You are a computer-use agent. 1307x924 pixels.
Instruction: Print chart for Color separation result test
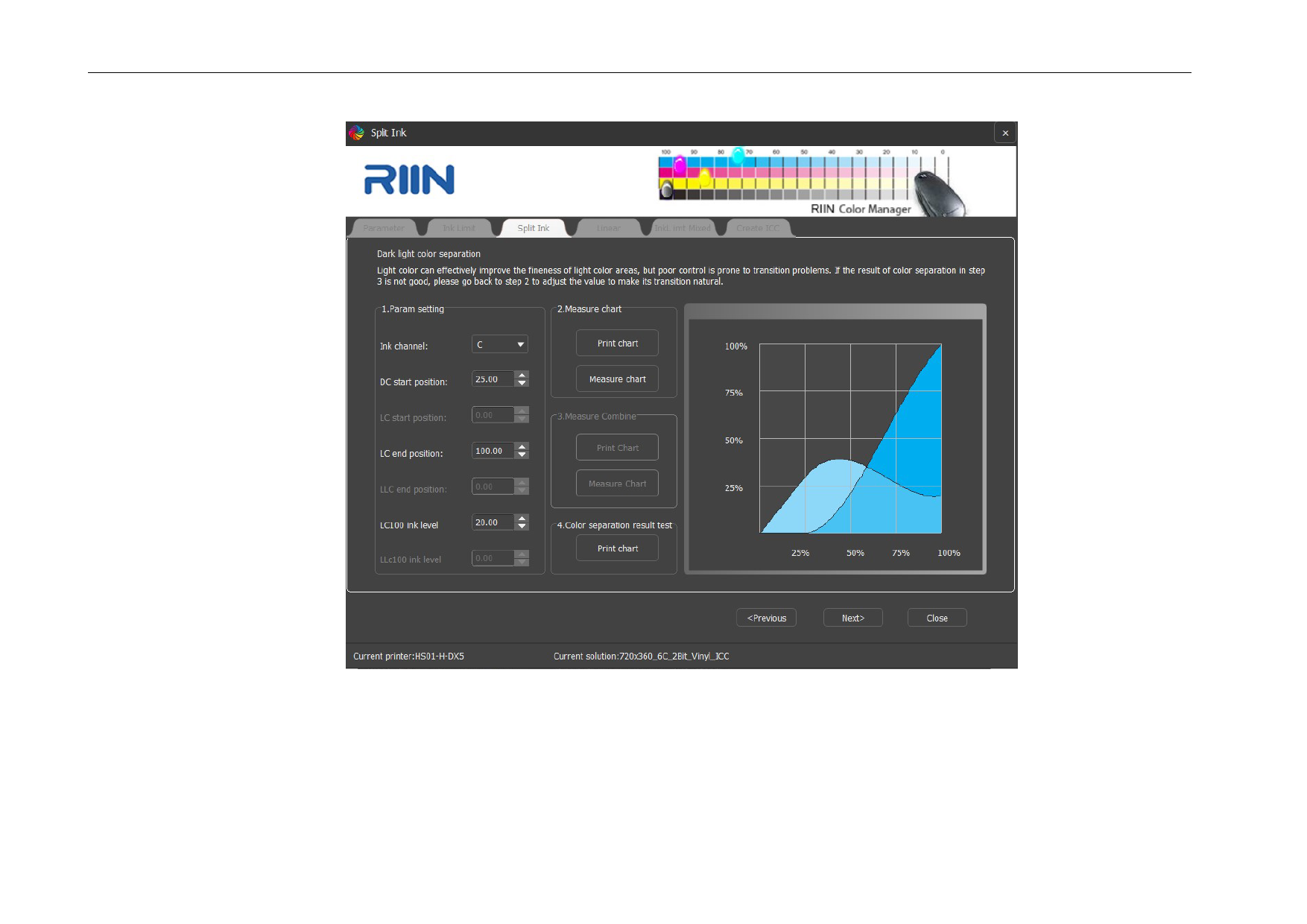point(617,548)
